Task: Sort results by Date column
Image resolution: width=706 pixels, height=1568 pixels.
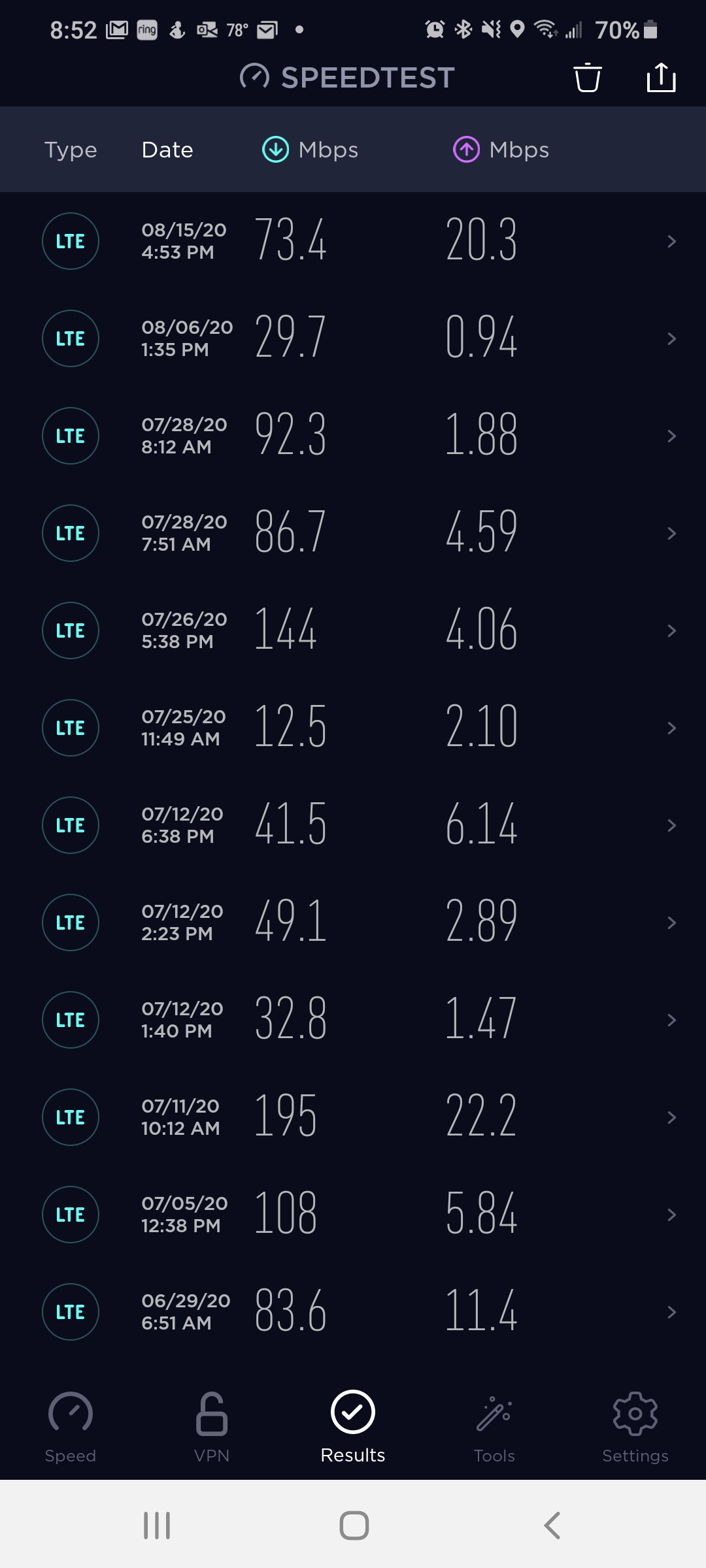Action: (167, 150)
